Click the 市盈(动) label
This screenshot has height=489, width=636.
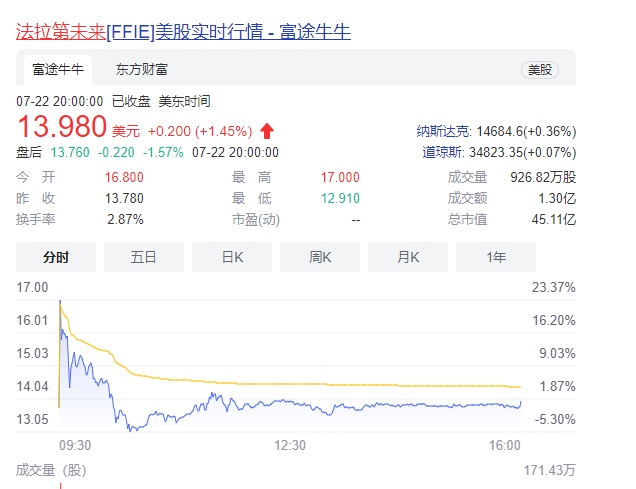(x=256, y=220)
